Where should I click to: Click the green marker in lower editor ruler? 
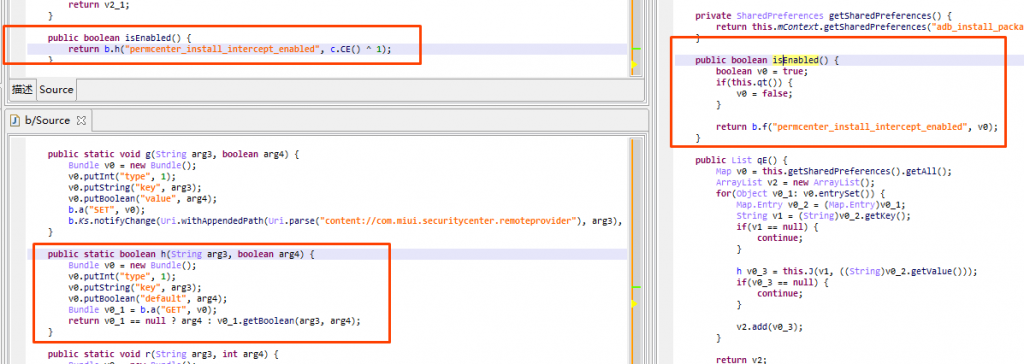click(637, 286)
